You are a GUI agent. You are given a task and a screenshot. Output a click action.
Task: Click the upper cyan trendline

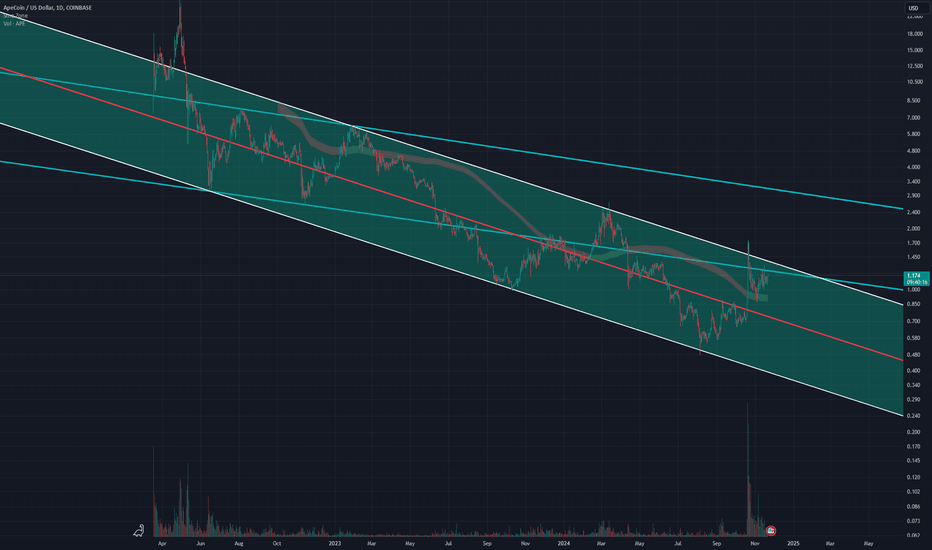coord(452,140)
